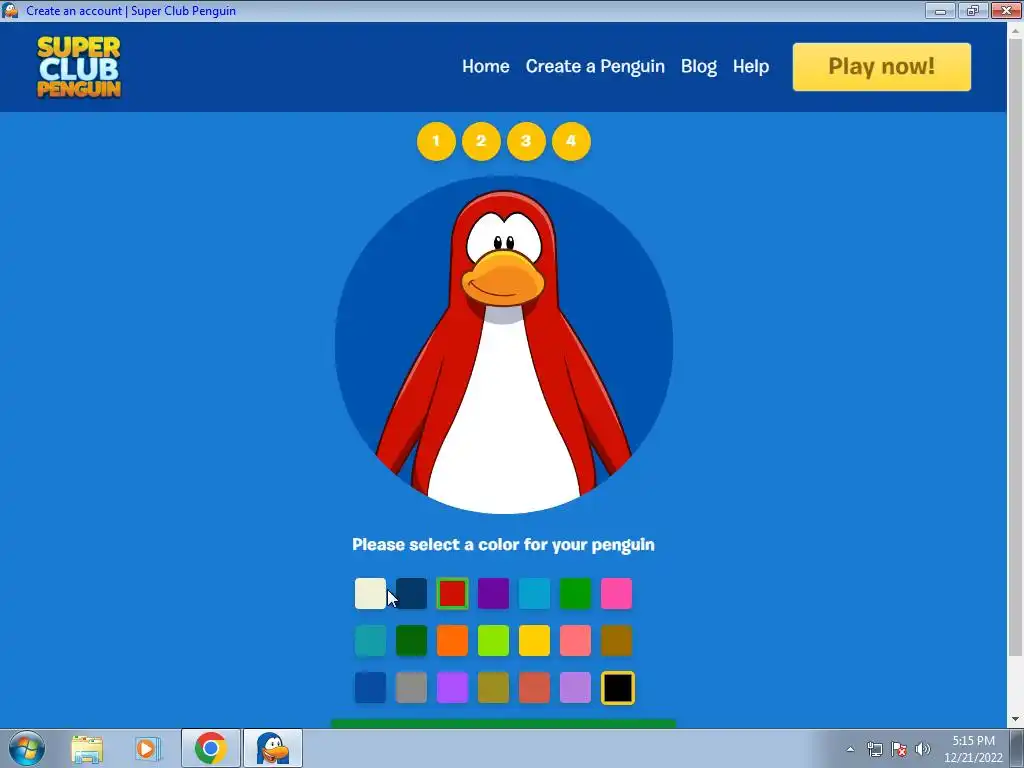Image resolution: width=1024 pixels, height=768 pixels.
Task: Choose the bright violet penguin color
Action: [x=453, y=688]
